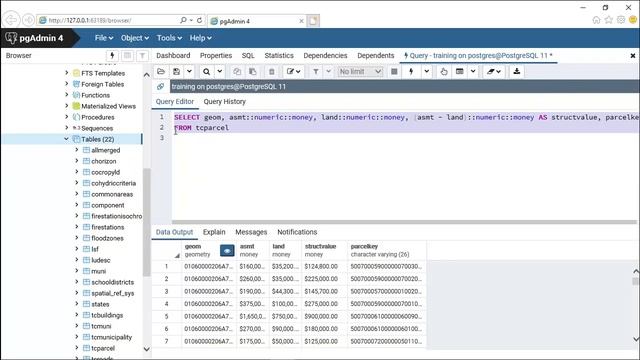Click the Copy icon in toolbar
Image resolution: width=640 pixels, height=360 pixels.
(237, 71)
